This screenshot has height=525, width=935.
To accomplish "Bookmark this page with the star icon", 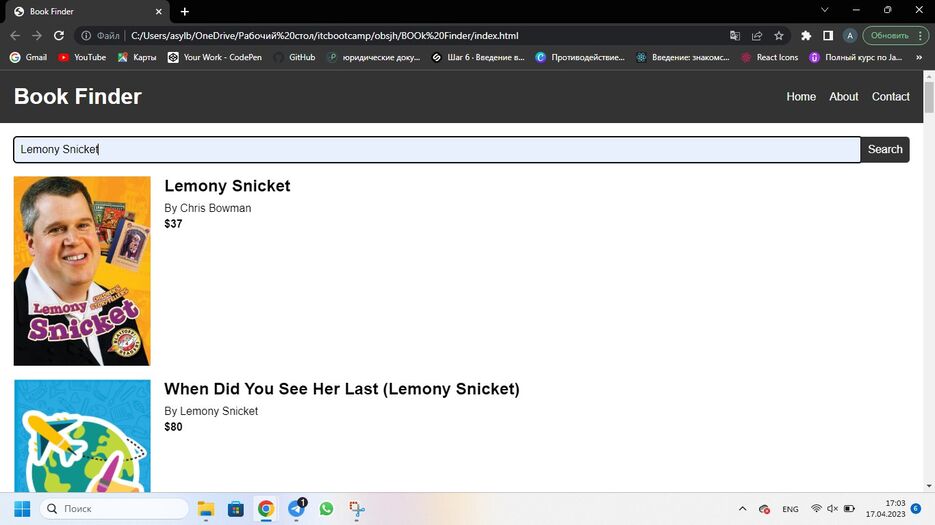I will [779, 36].
